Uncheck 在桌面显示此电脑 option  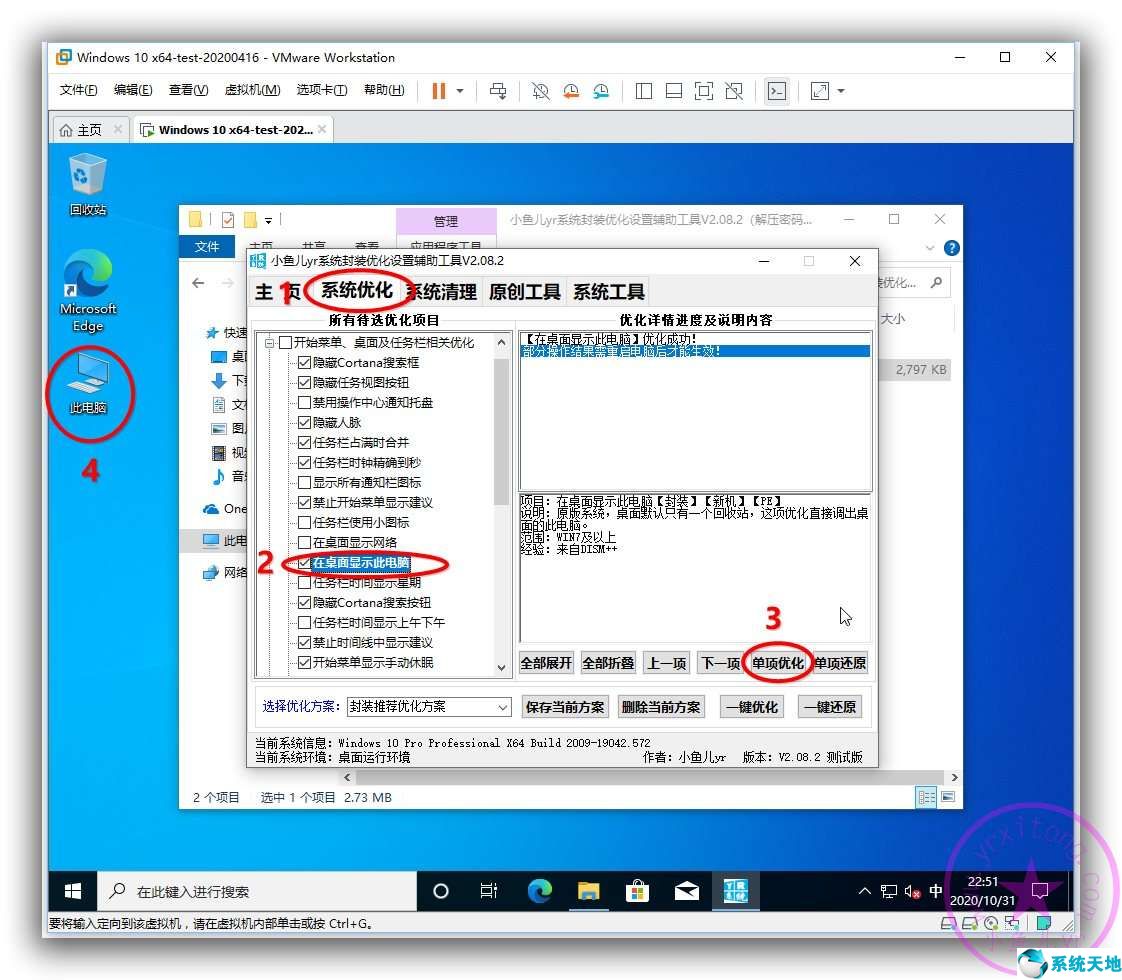coord(306,563)
